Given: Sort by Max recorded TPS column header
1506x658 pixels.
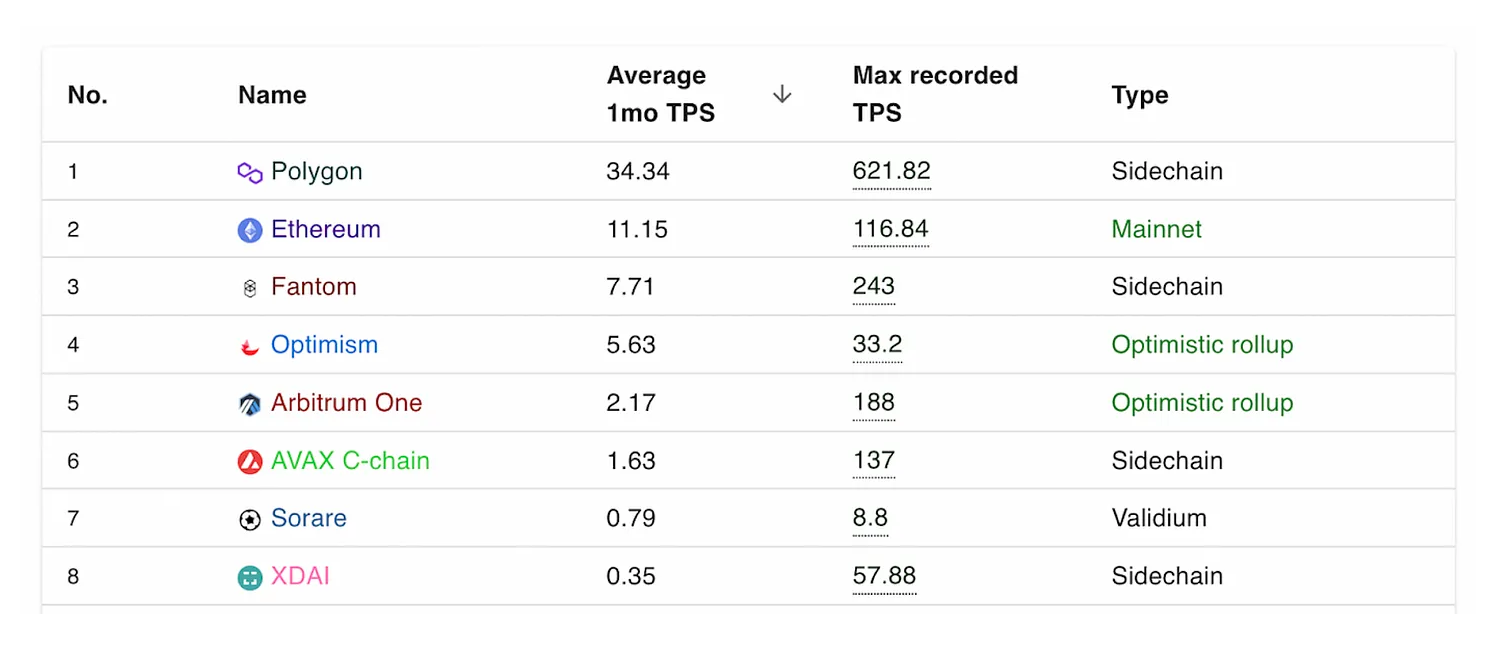Looking at the screenshot, I should coord(935,94).
